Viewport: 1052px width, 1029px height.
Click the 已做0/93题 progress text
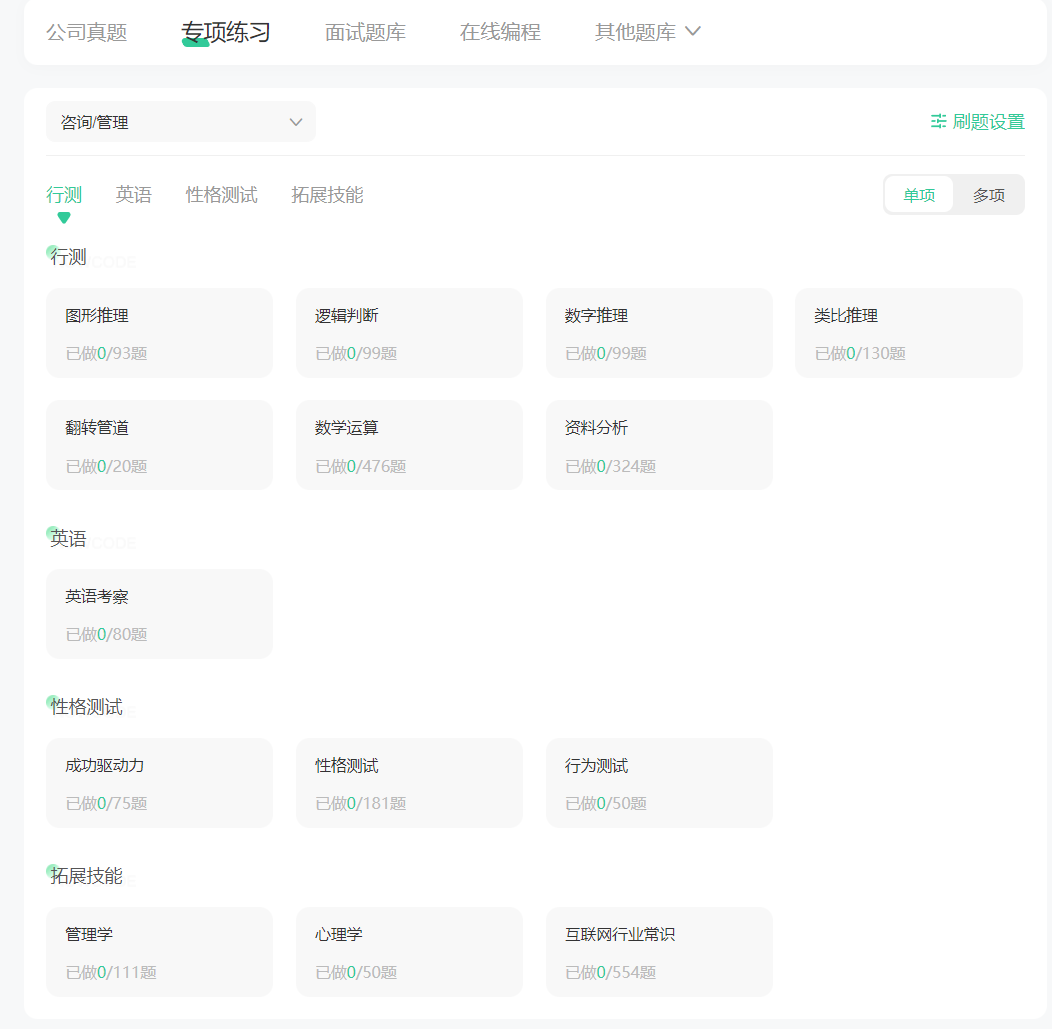[x=107, y=354]
